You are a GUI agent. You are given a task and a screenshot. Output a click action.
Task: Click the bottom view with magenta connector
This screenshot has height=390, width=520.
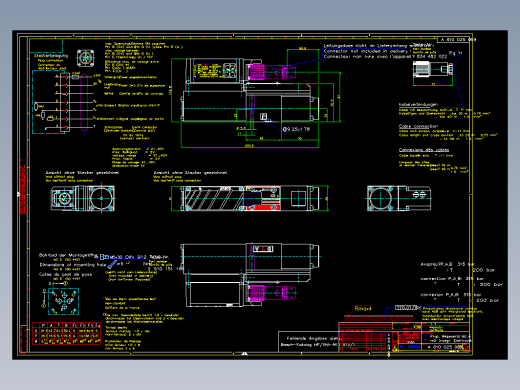tap(250, 275)
